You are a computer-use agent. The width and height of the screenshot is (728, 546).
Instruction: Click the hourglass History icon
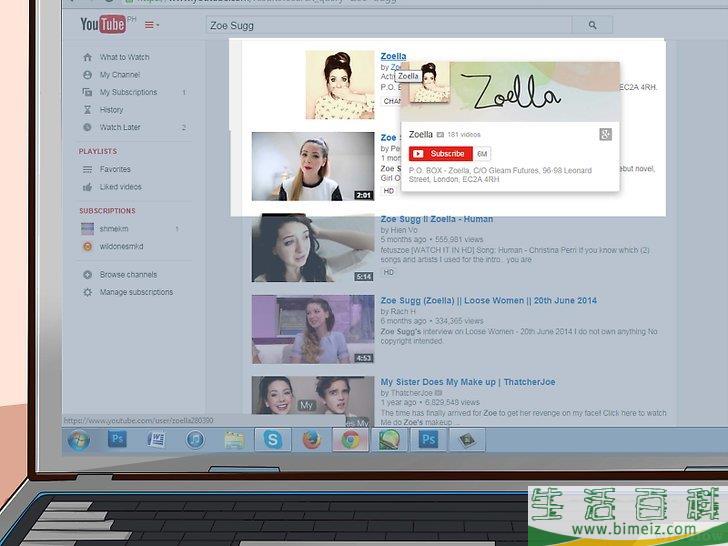87,110
